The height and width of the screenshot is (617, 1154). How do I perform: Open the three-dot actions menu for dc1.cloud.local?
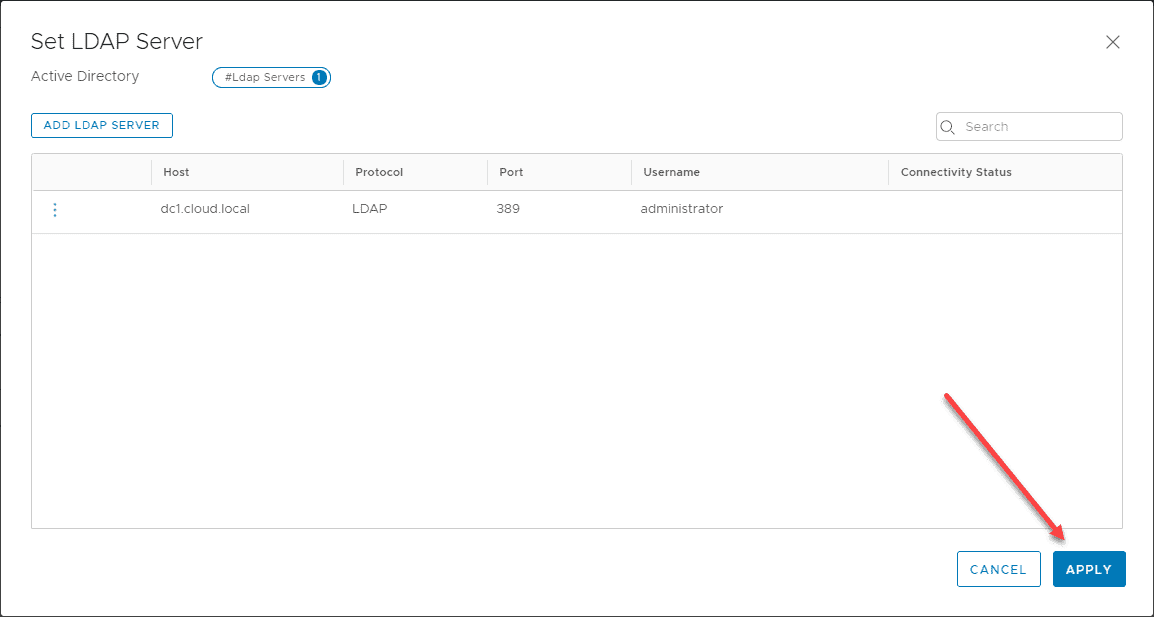click(55, 210)
